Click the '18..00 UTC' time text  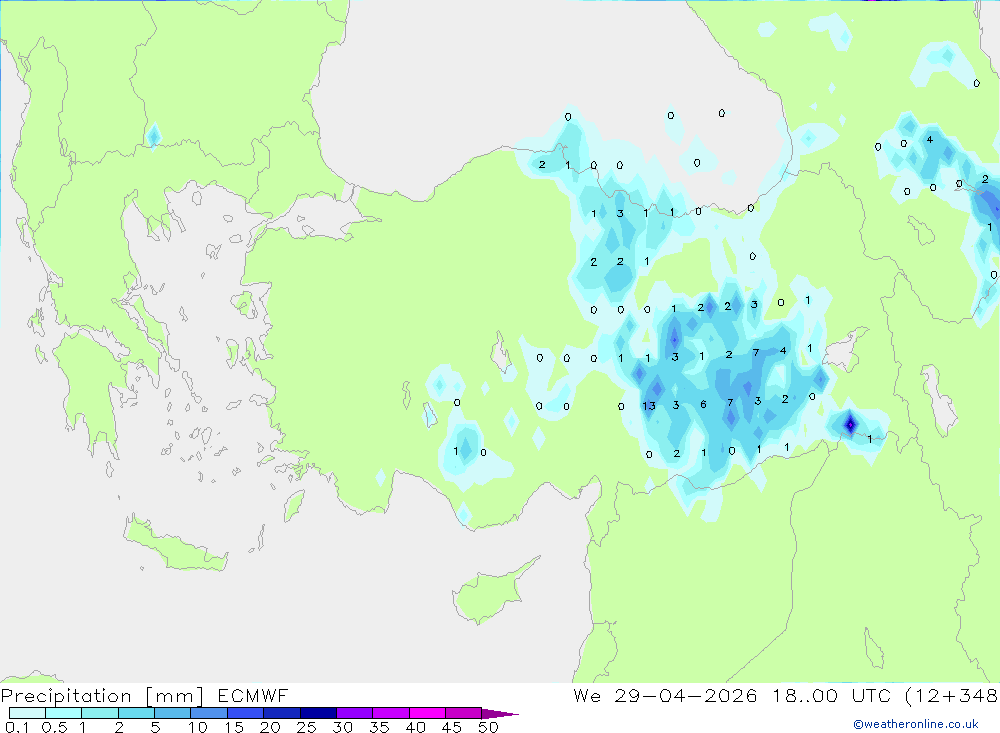click(830, 695)
